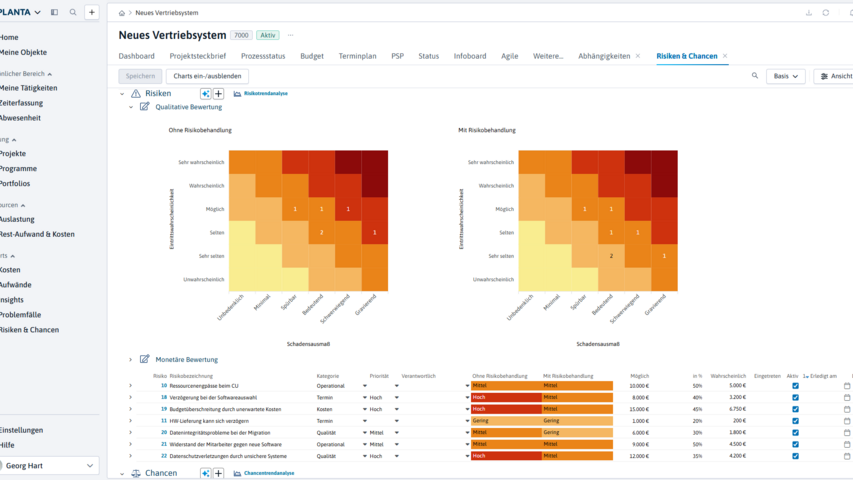Close the Risiken & Chancen tab

[x=725, y=56]
